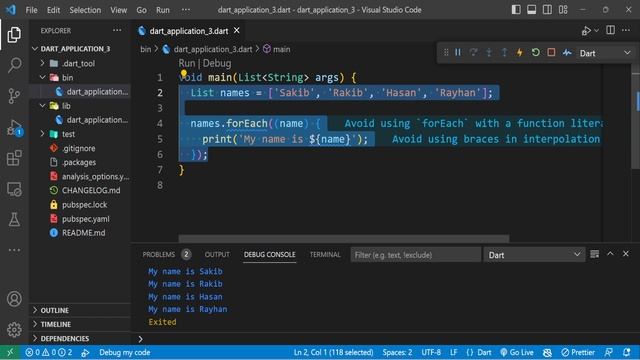Click Run CodeLens above main

coord(187,63)
